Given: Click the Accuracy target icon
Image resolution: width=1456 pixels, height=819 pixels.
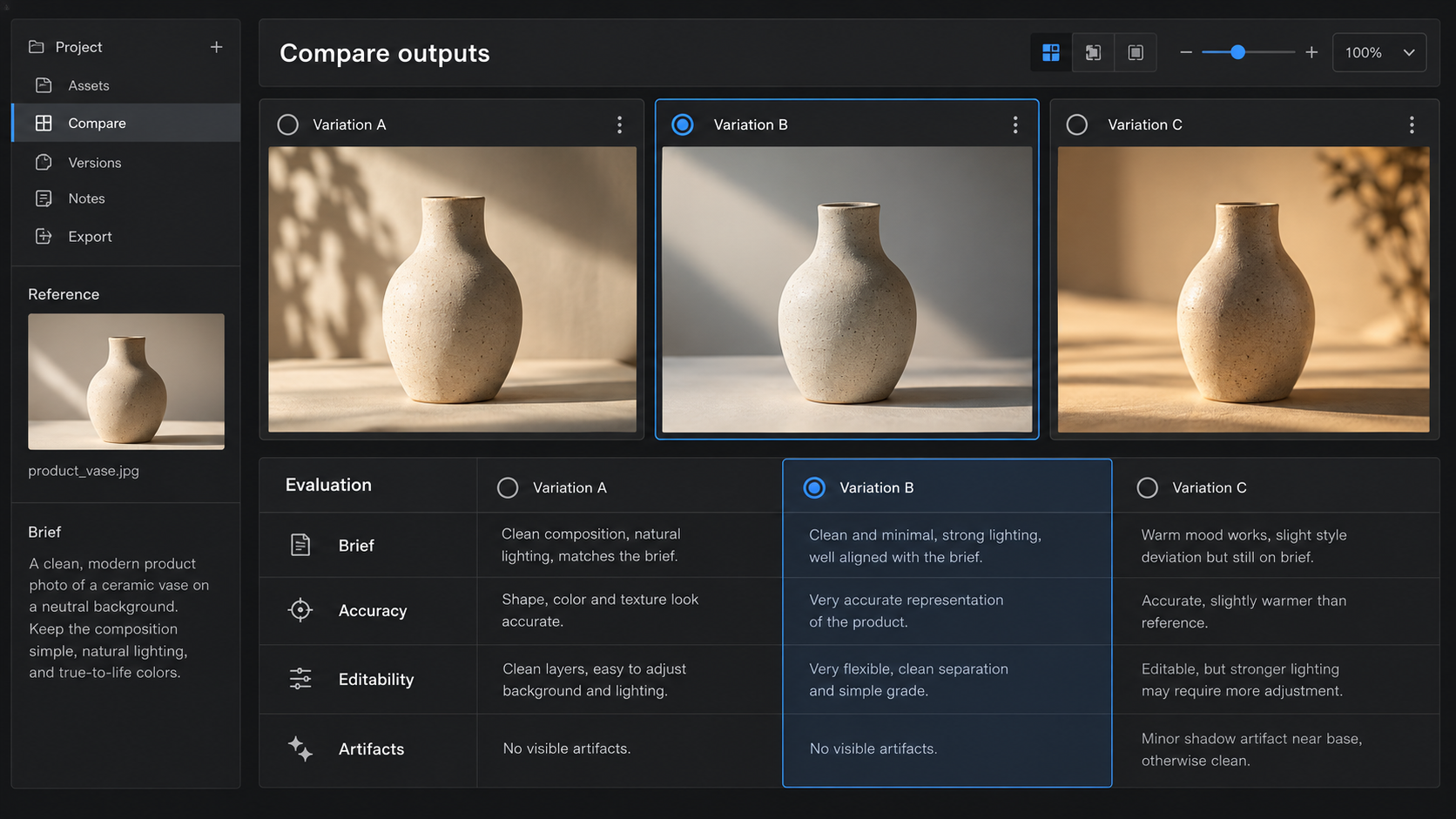Looking at the screenshot, I should (x=300, y=610).
